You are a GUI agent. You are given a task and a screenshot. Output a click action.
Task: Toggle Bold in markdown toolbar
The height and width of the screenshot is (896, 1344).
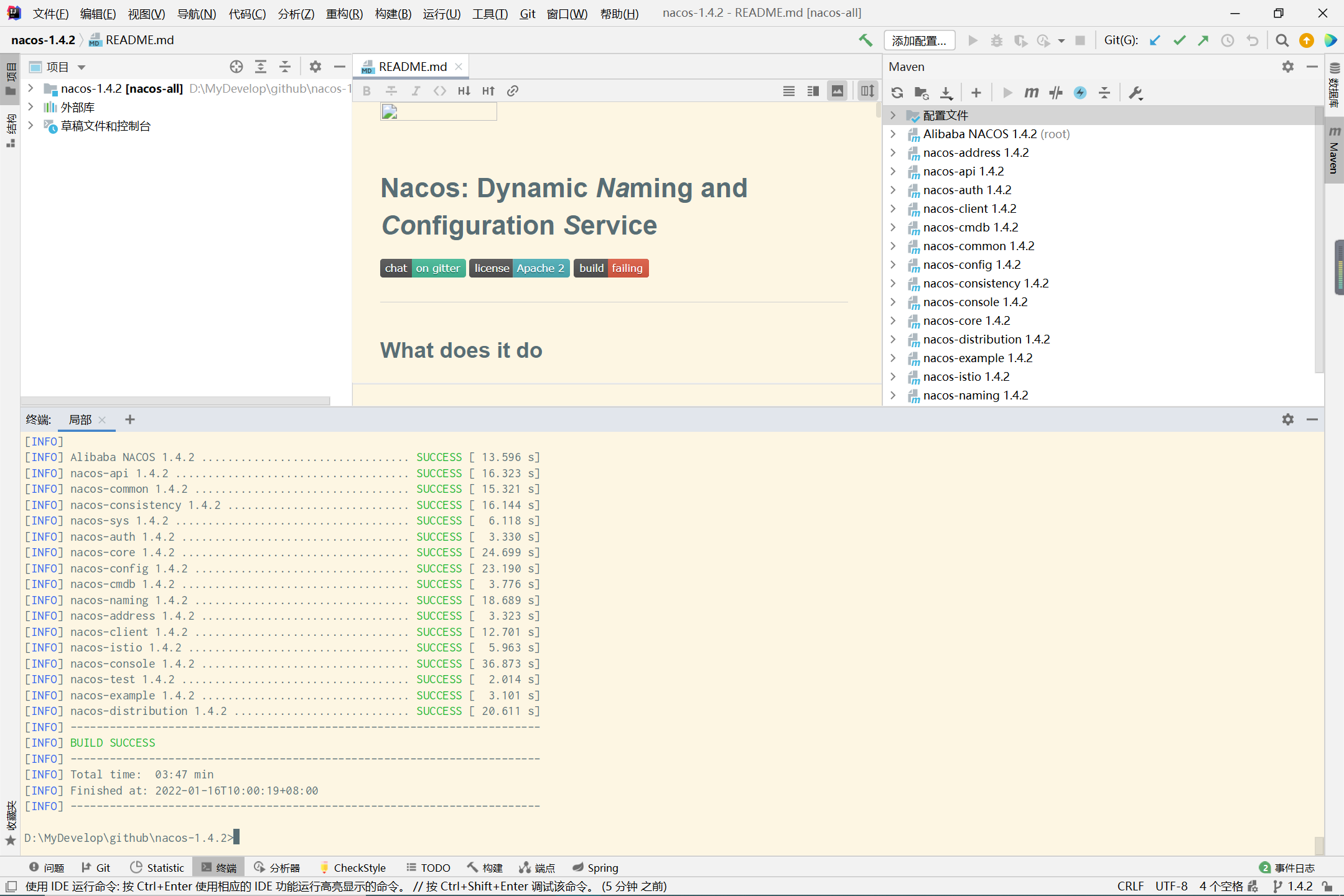pos(367,91)
